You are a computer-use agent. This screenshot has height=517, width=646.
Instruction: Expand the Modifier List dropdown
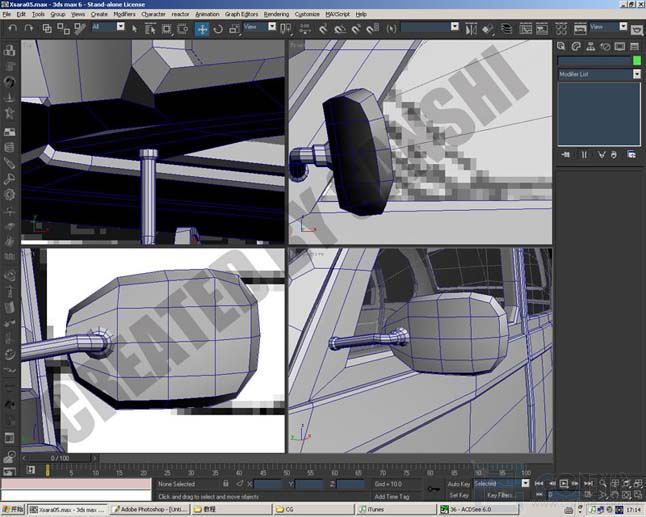pos(637,74)
